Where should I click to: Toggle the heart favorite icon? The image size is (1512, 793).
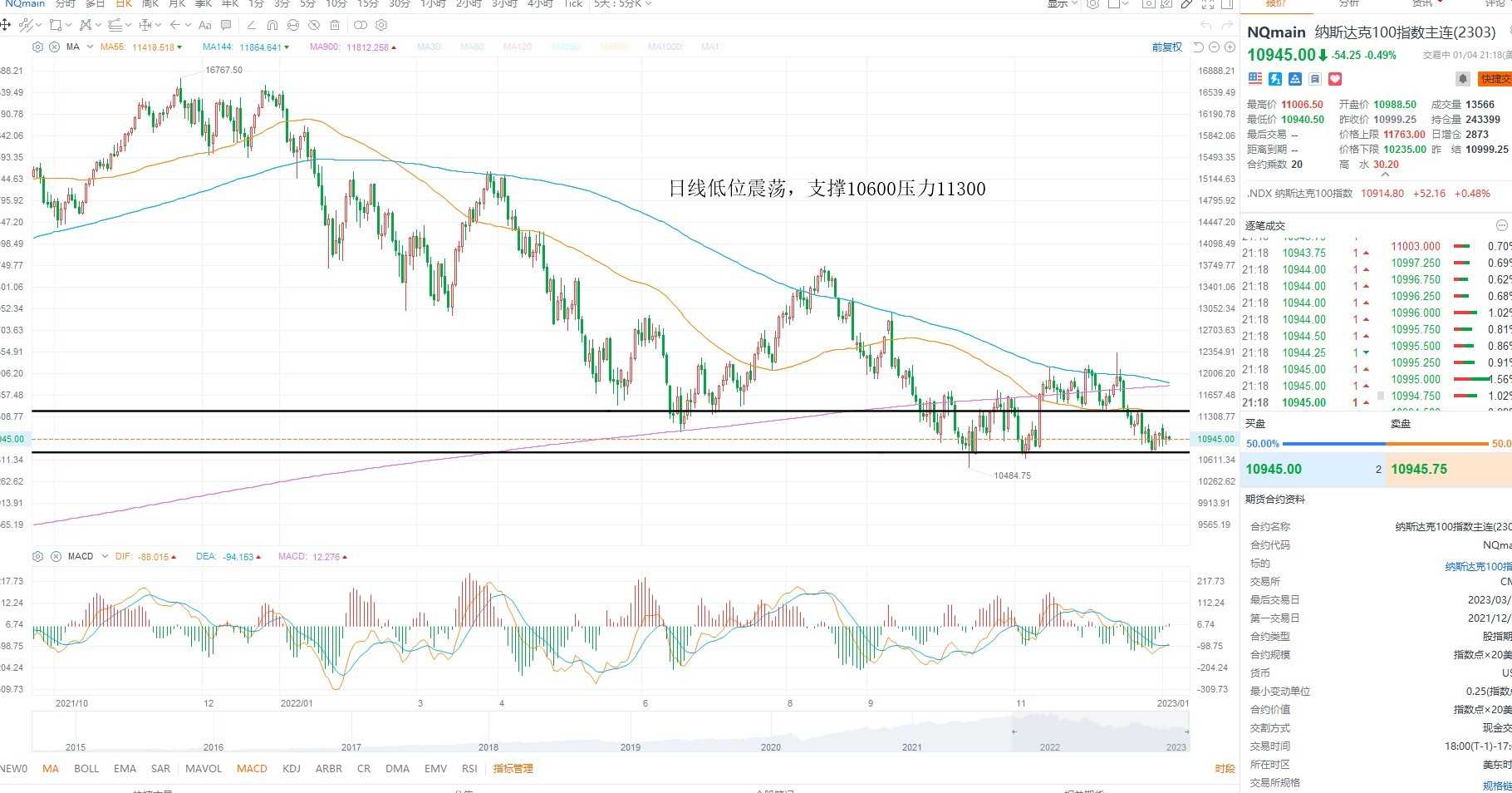pyautogui.click(x=1335, y=79)
